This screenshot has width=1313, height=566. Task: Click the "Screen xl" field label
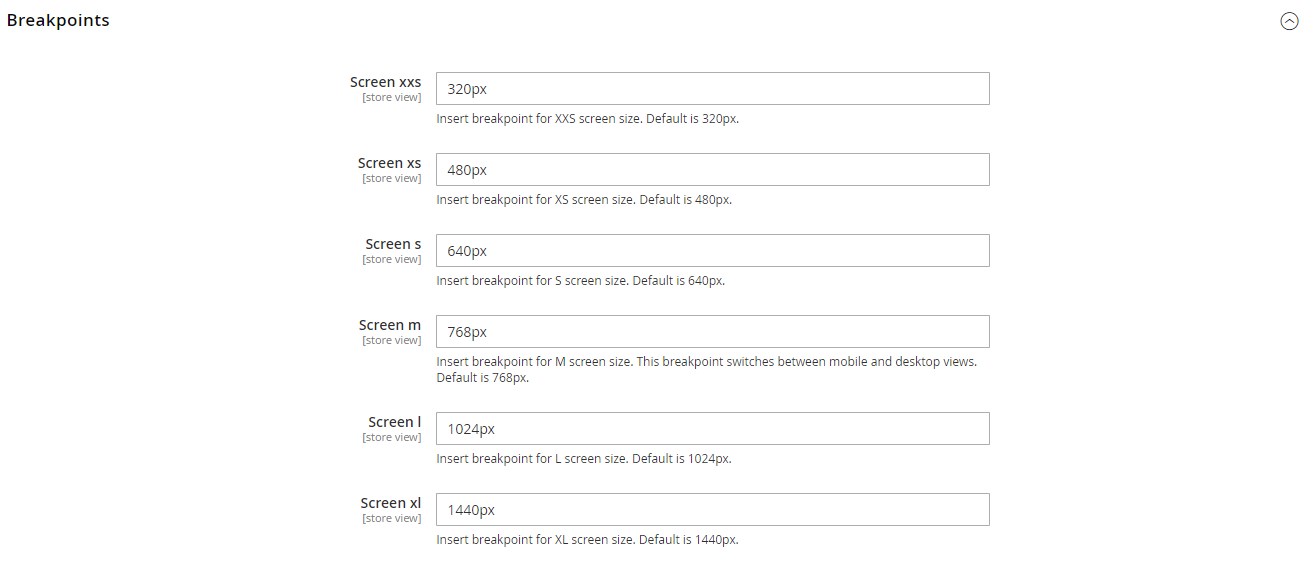(390, 503)
